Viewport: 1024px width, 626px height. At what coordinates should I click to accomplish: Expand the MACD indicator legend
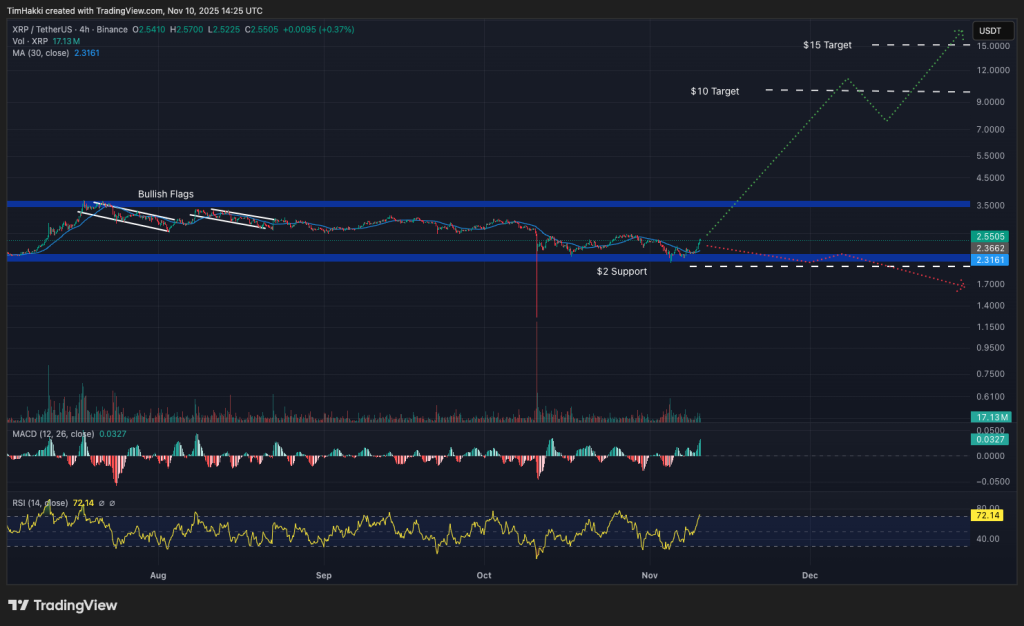pyautogui.click(x=55, y=434)
